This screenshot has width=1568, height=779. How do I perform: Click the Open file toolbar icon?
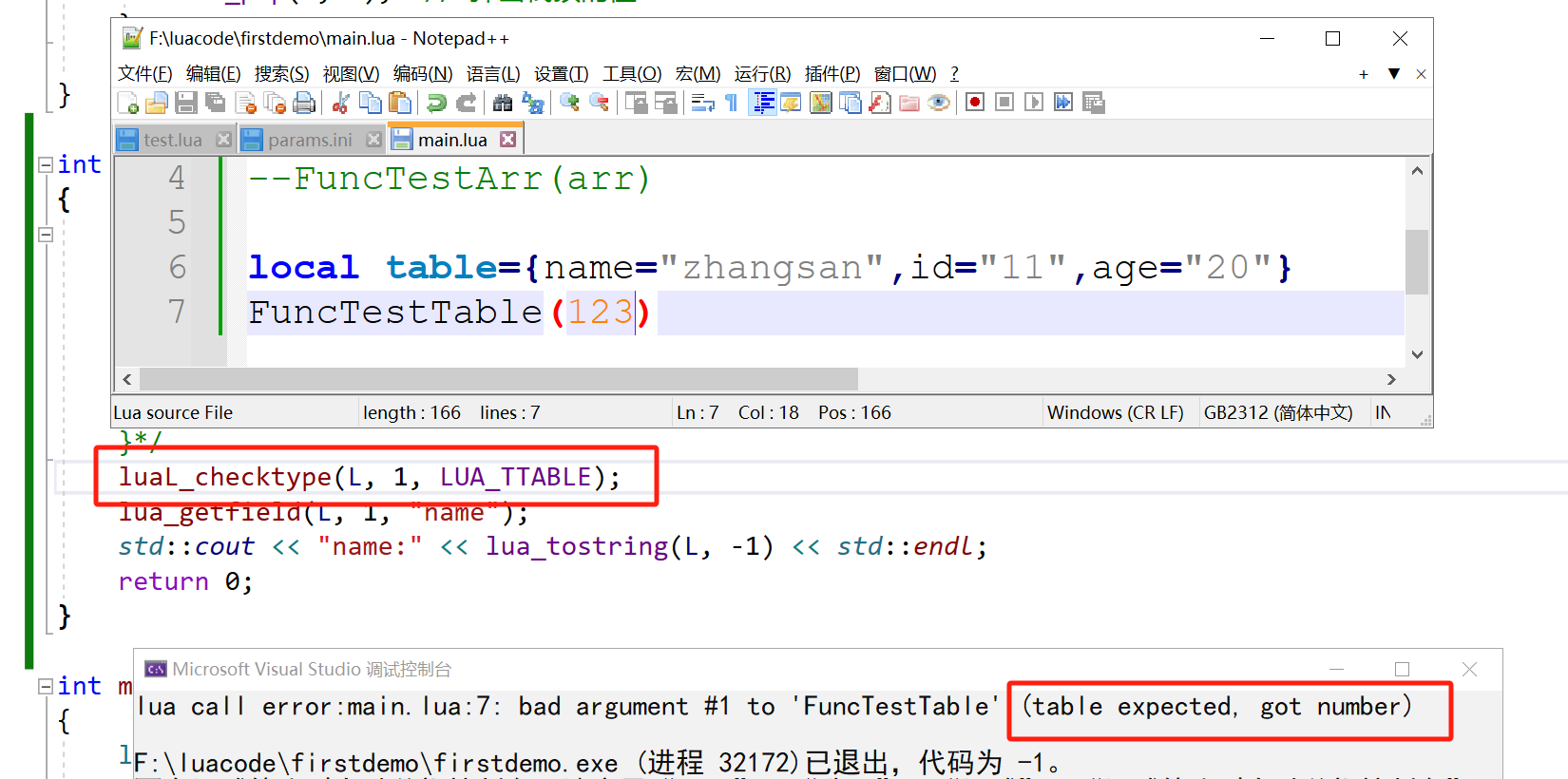click(157, 103)
